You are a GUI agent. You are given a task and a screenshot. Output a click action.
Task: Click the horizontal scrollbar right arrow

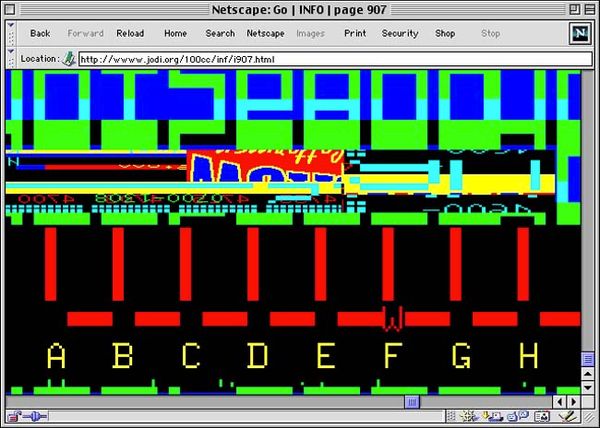[x=573, y=402]
